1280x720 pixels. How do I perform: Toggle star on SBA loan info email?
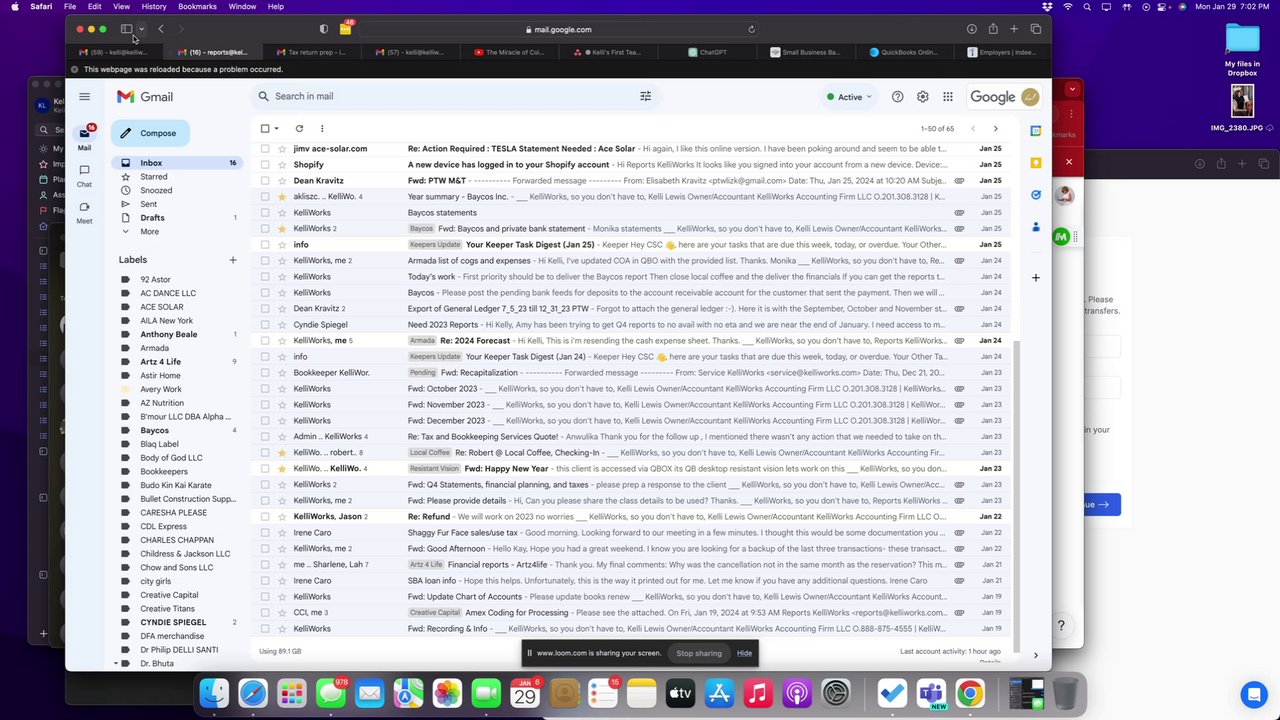[x=281, y=580]
